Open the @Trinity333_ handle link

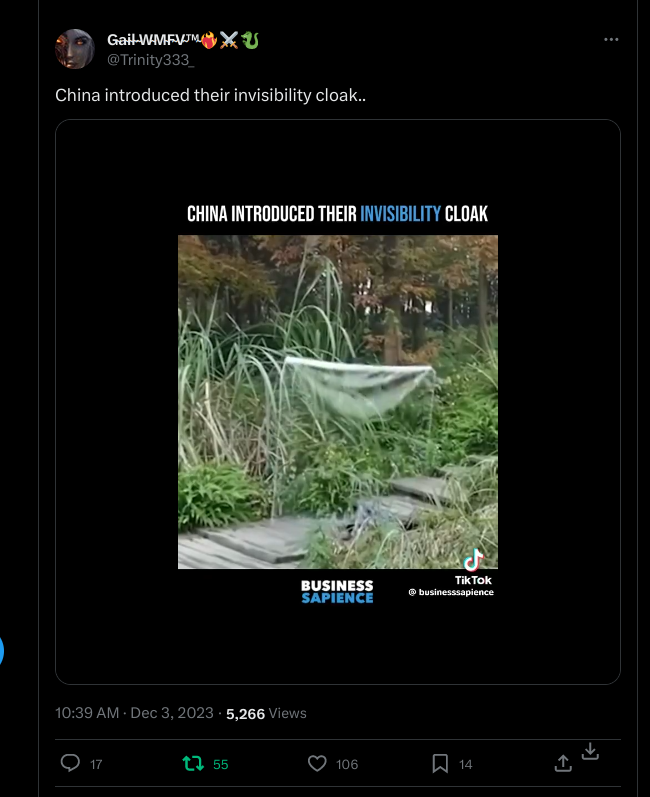point(150,60)
